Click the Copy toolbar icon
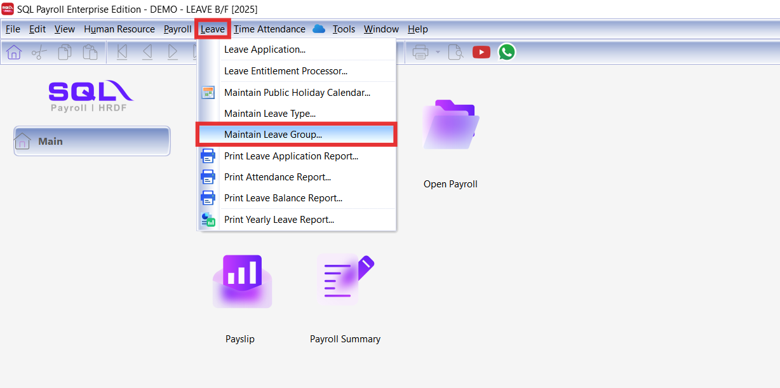Viewport: 780px width, 388px height. click(65, 52)
